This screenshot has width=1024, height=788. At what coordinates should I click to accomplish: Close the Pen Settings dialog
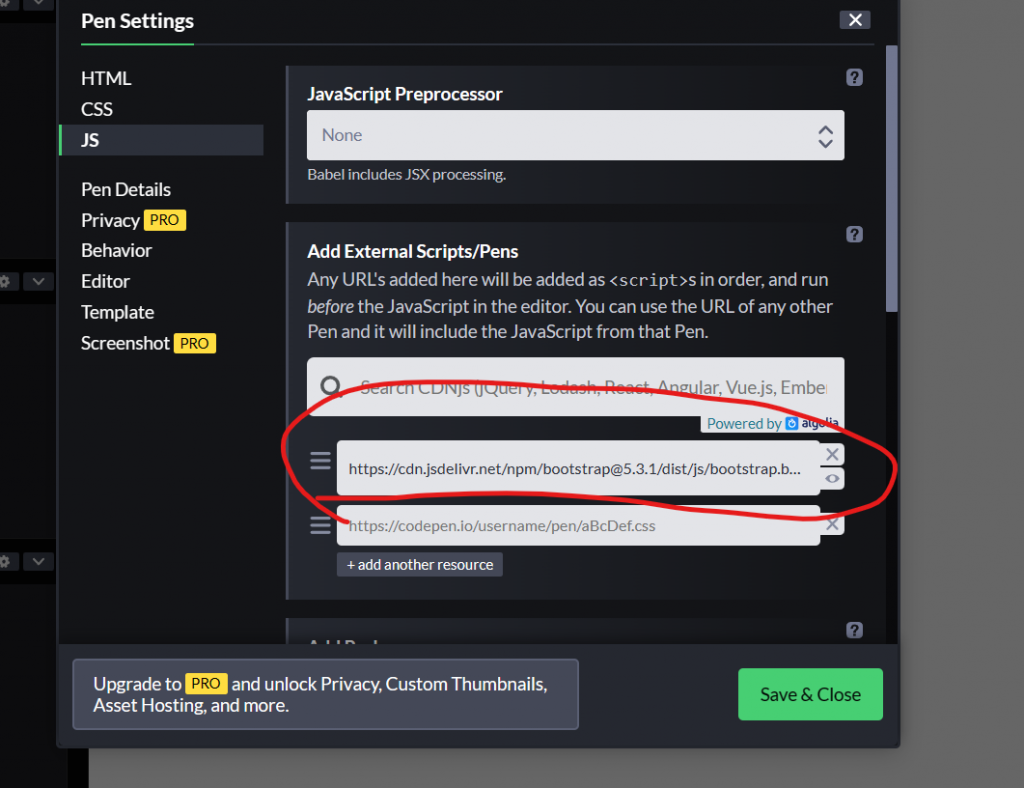(x=855, y=20)
